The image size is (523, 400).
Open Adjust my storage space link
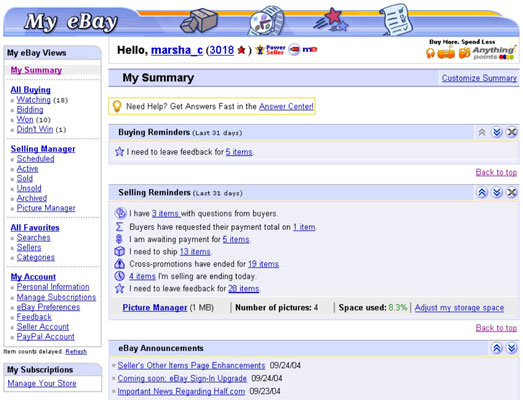[459, 308]
